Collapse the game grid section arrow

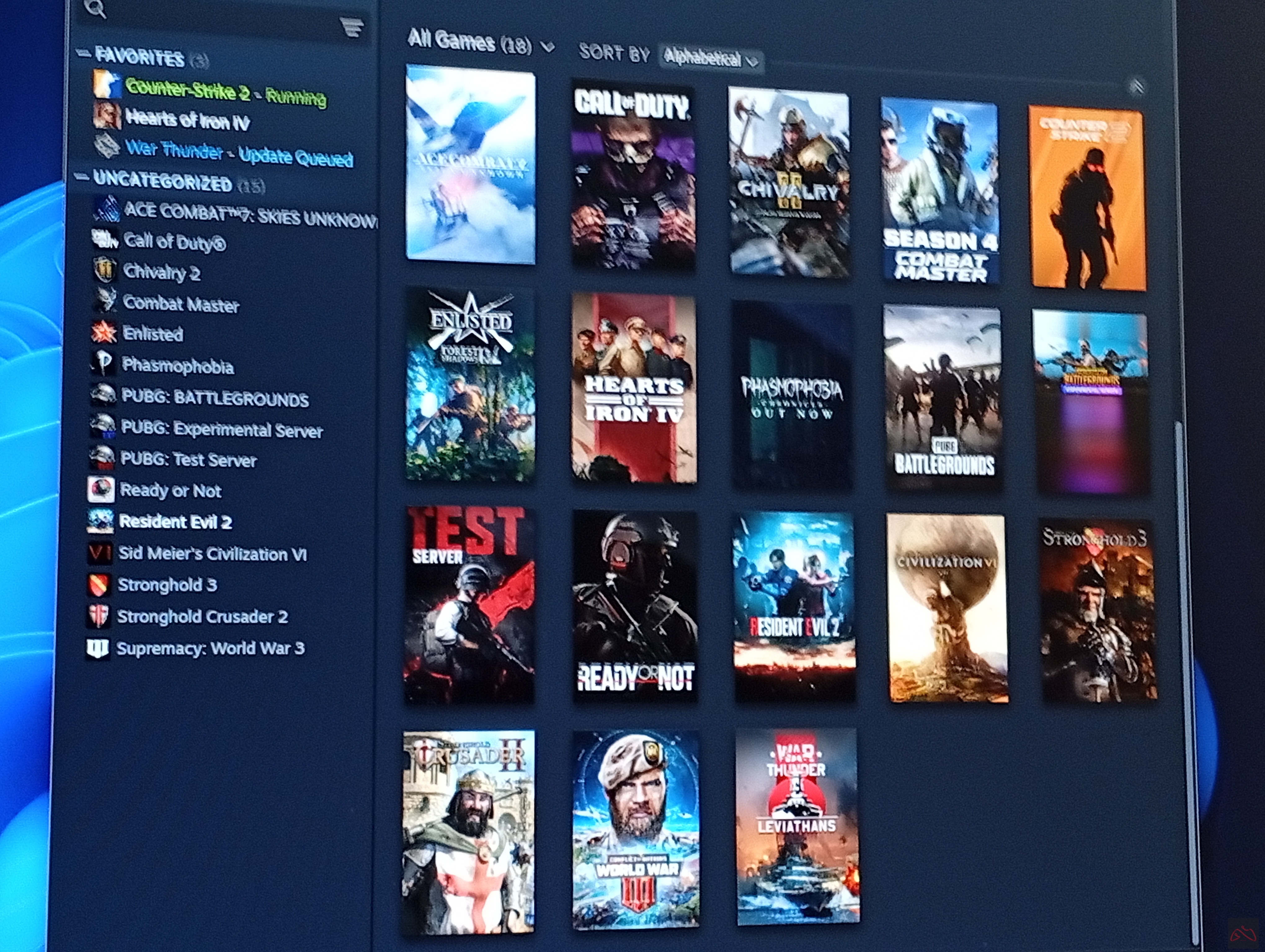(1136, 86)
